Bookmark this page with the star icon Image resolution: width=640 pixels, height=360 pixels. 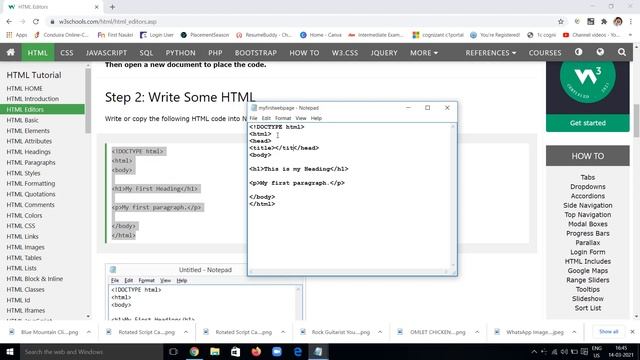[561, 22]
